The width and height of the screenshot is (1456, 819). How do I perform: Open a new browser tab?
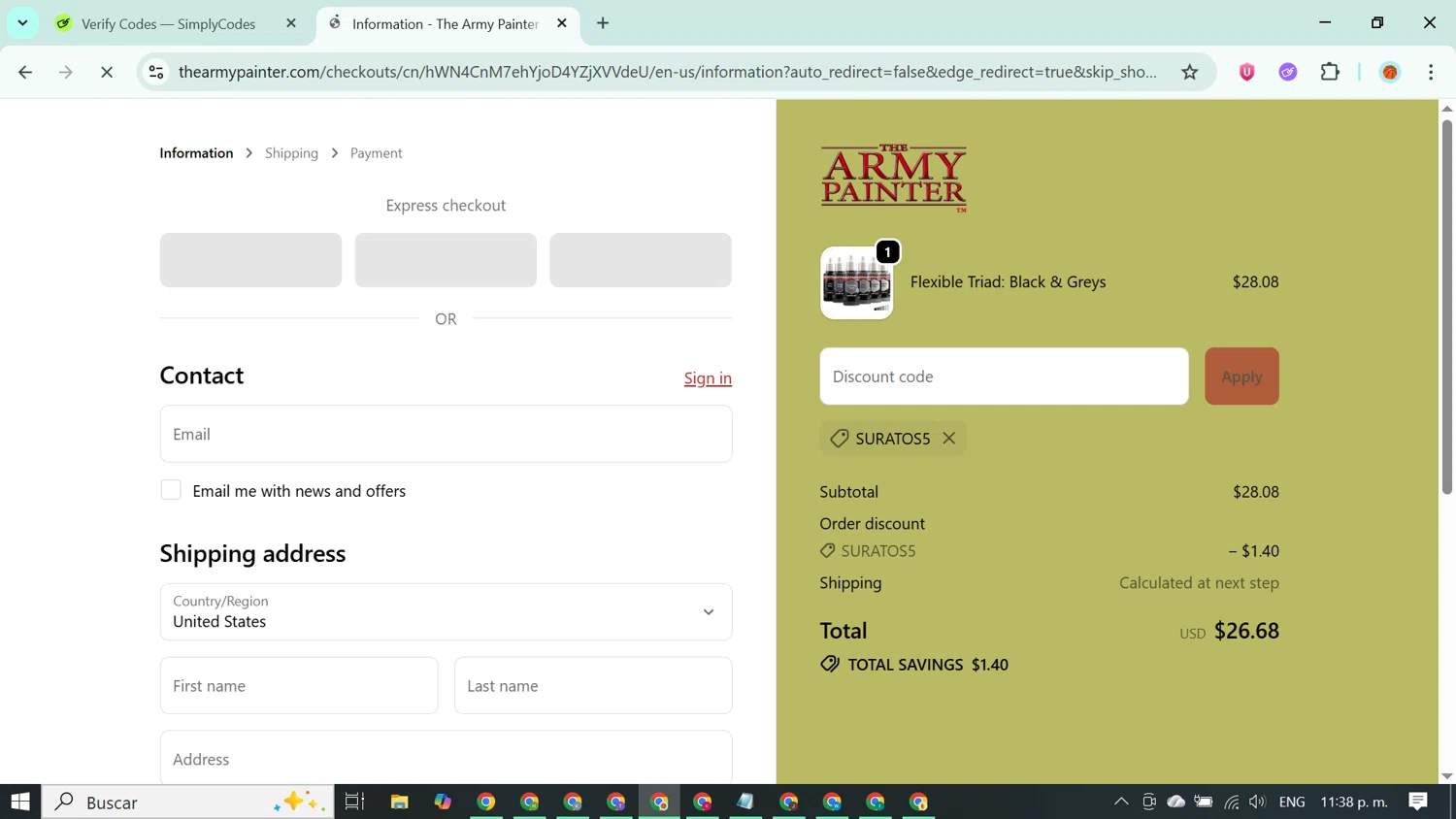click(x=603, y=23)
